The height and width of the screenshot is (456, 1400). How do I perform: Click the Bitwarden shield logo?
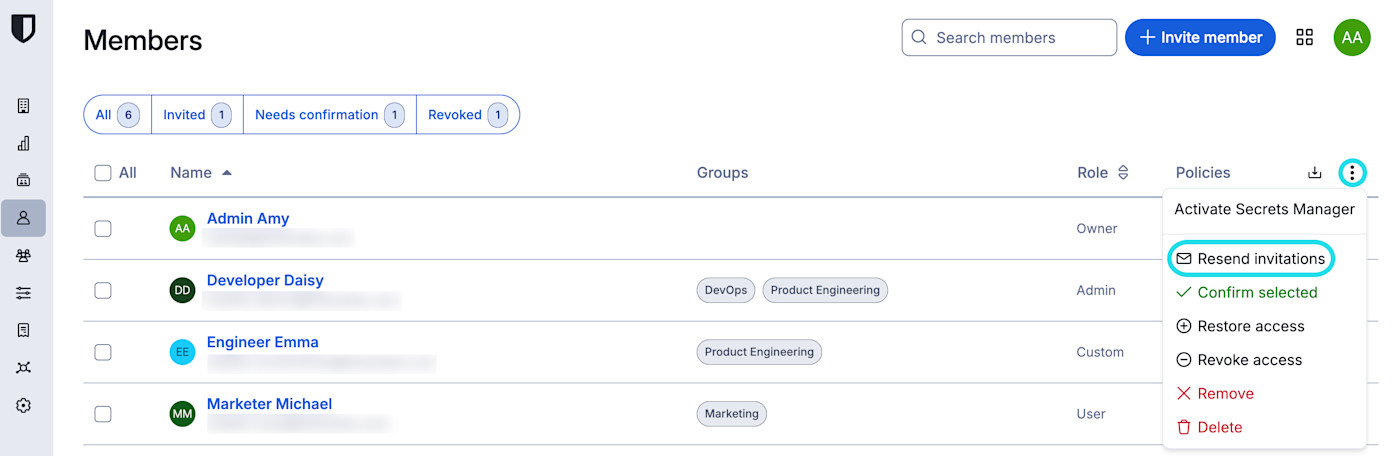click(23, 27)
